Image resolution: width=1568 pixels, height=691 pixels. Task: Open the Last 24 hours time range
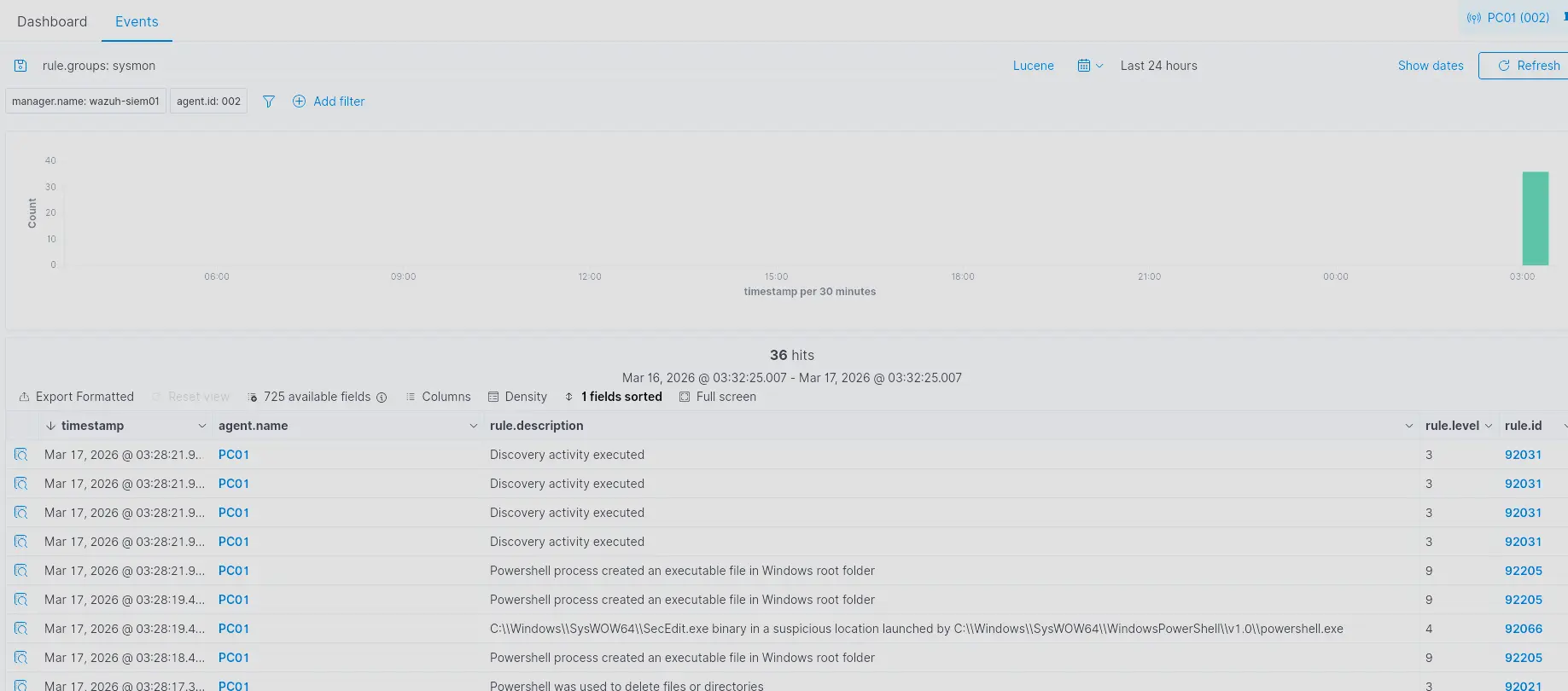[1158, 66]
